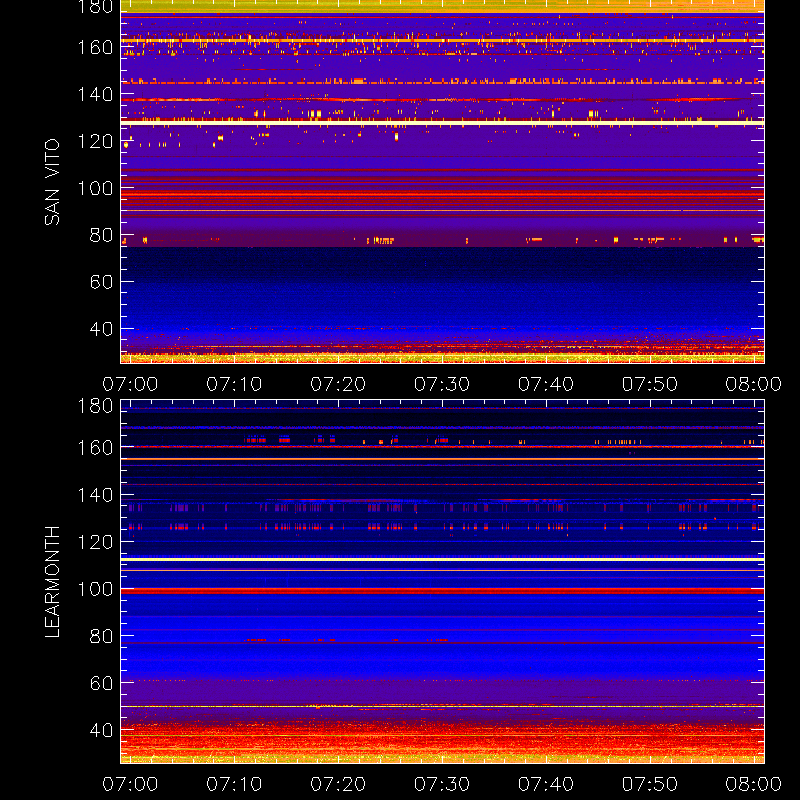Choose the 60 frequency tick on Learmonth axis

pyautogui.click(x=101, y=683)
